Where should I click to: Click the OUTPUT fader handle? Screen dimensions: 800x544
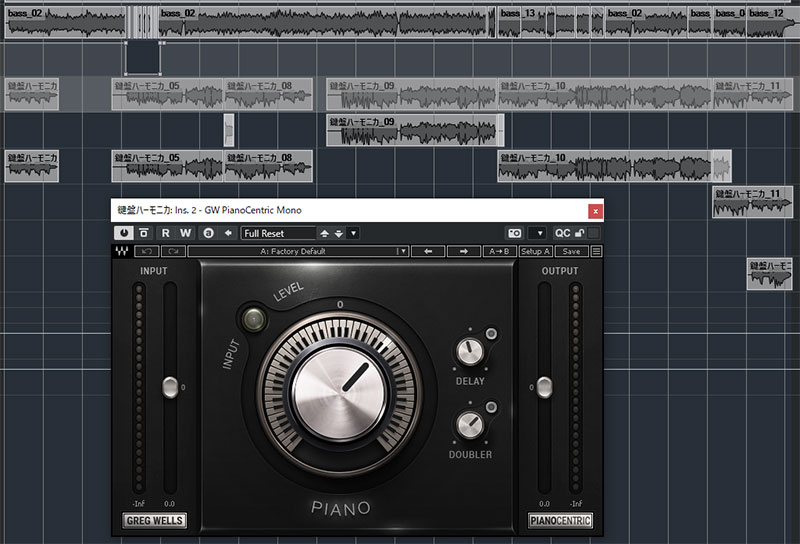pyautogui.click(x=544, y=387)
